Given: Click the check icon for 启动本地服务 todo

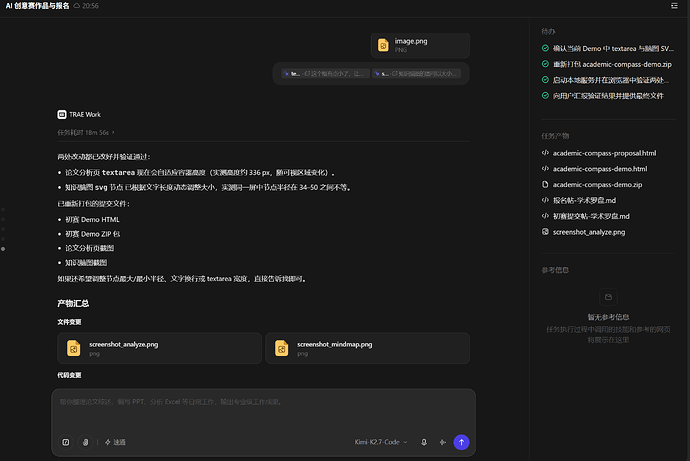Looking at the screenshot, I should coord(545,80).
